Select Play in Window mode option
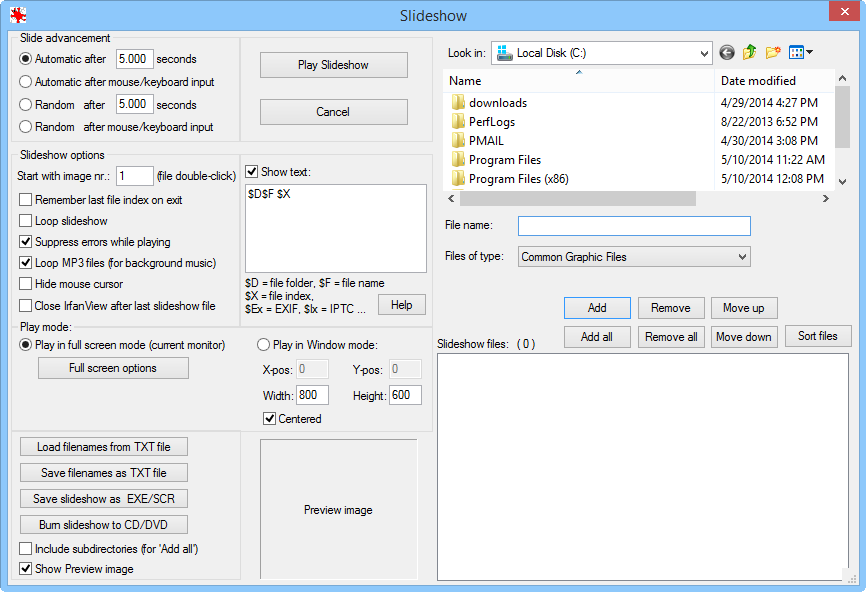This screenshot has height=592, width=866. (x=264, y=345)
